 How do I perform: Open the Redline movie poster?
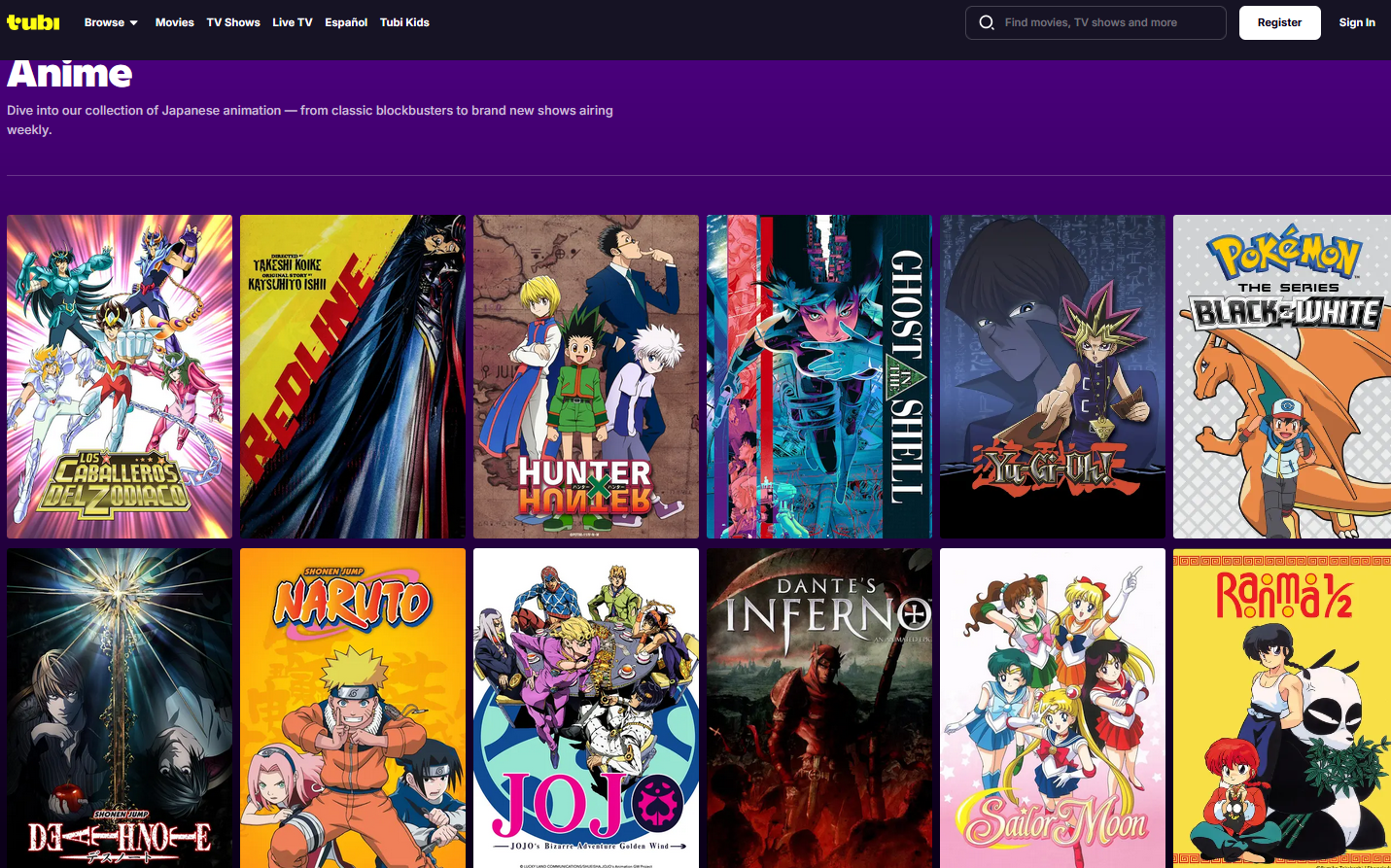click(x=353, y=376)
